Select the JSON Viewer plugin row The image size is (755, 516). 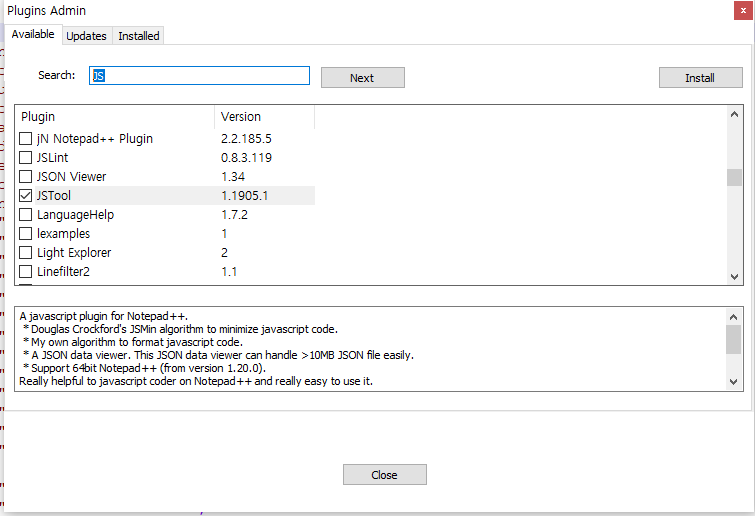(x=167, y=177)
